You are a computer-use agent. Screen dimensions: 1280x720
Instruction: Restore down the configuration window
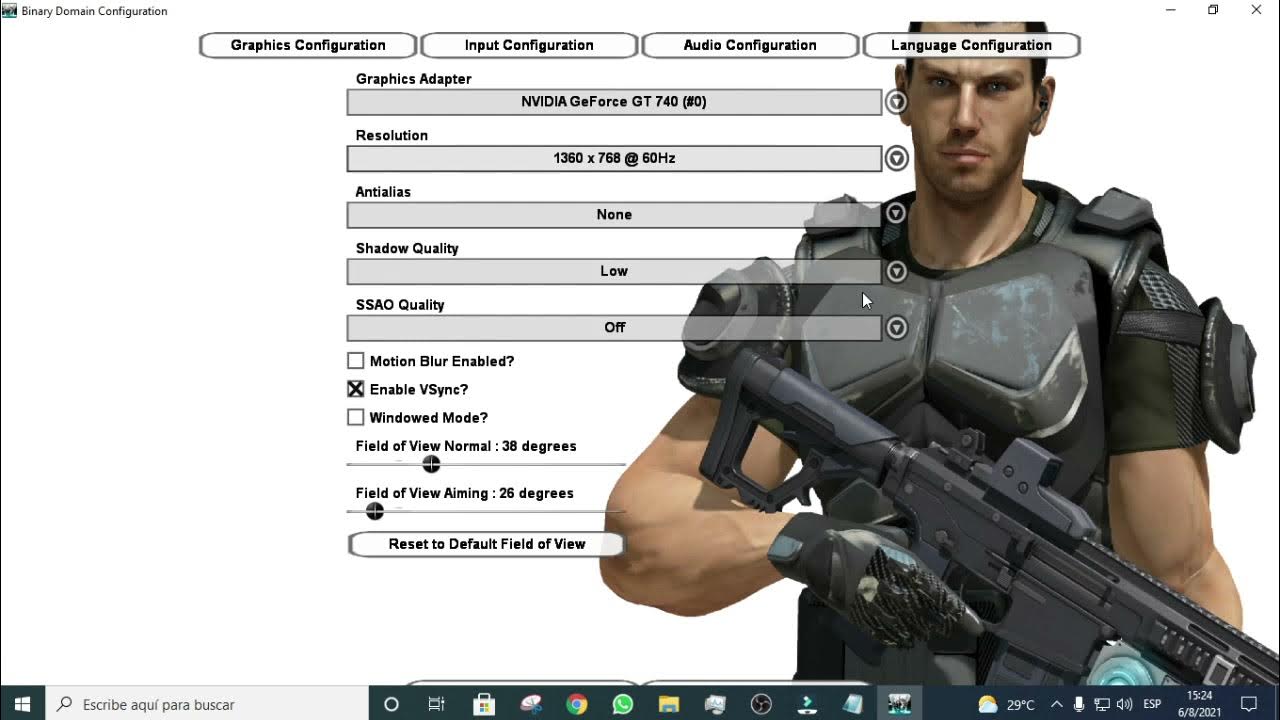tap(1213, 10)
